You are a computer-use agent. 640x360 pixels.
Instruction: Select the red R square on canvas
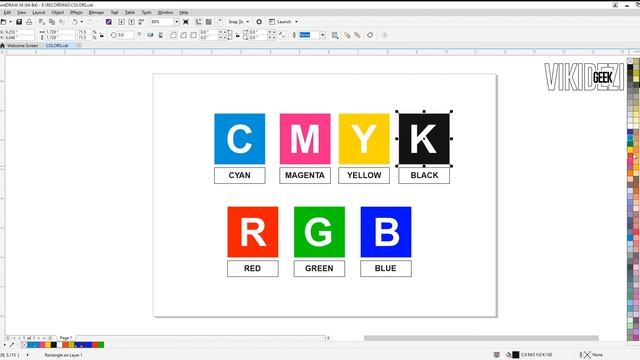pyautogui.click(x=253, y=232)
